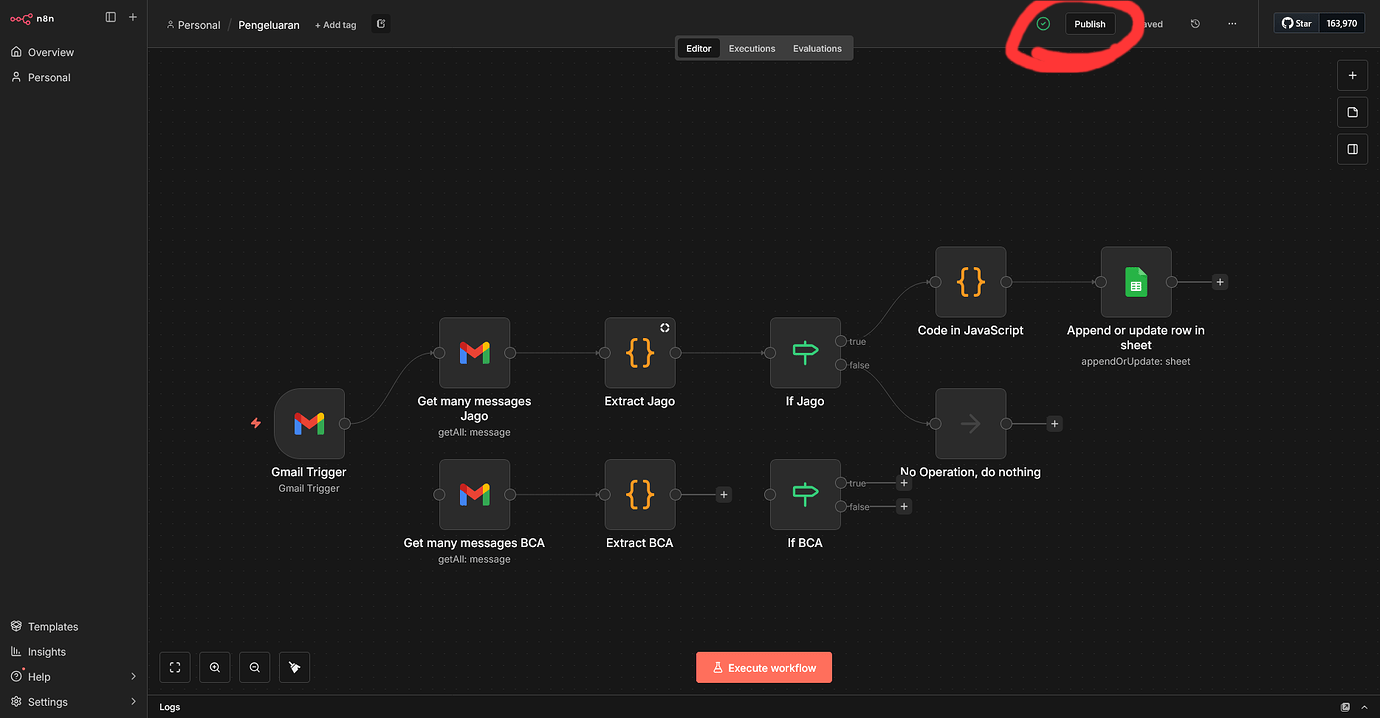Screen dimensions: 1380x718
Task: Open Overview in the sidebar
Action: (x=50, y=52)
